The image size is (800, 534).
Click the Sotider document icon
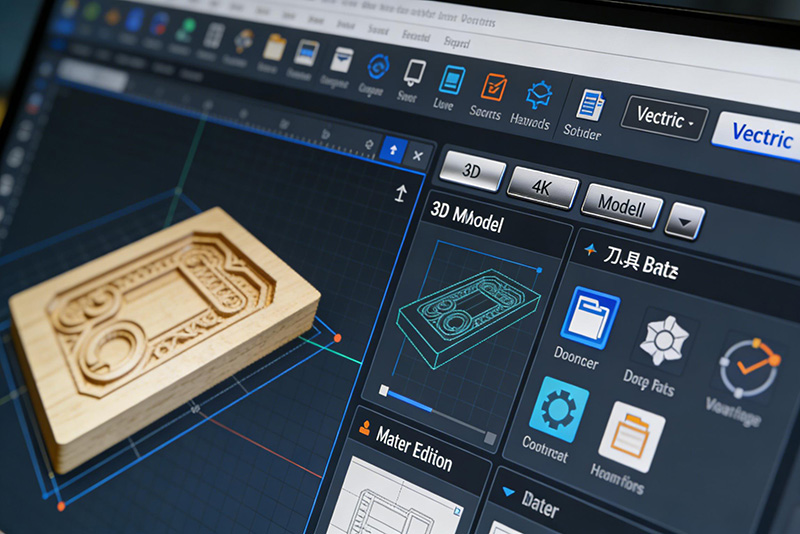point(590,105)
